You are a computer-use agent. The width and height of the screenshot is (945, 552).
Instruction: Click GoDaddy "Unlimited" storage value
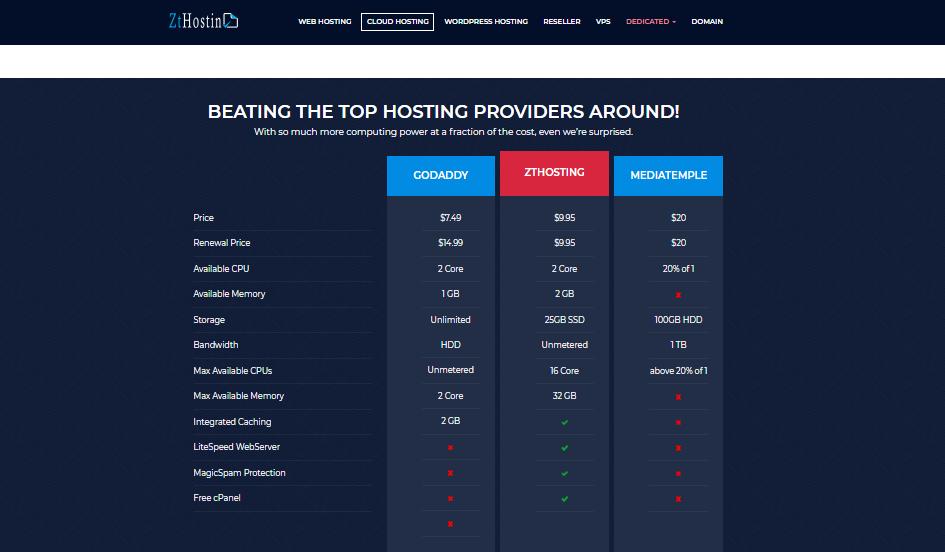pyautogui.click(x=450, y=320)
